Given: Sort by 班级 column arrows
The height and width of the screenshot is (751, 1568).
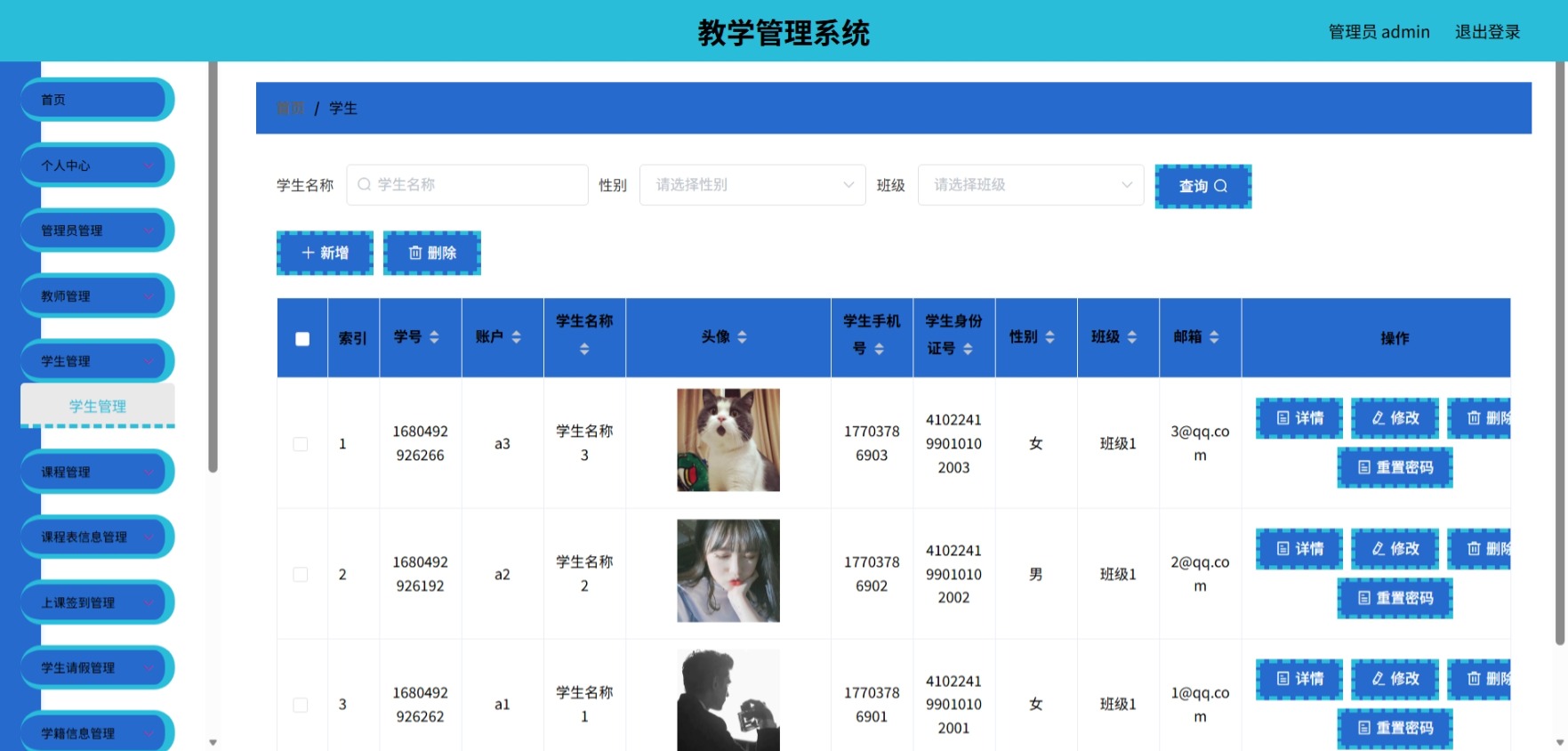Looking at the screenshot, I should pyautogui.click(x=1131, y=337).
